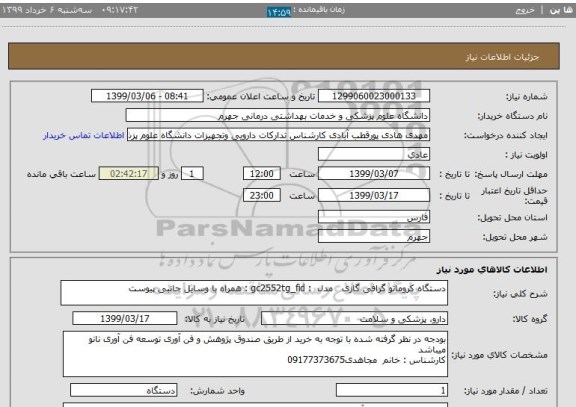The image size is (576, 407).
Task: Click validity time field 23:00
Action: (262, 195)
